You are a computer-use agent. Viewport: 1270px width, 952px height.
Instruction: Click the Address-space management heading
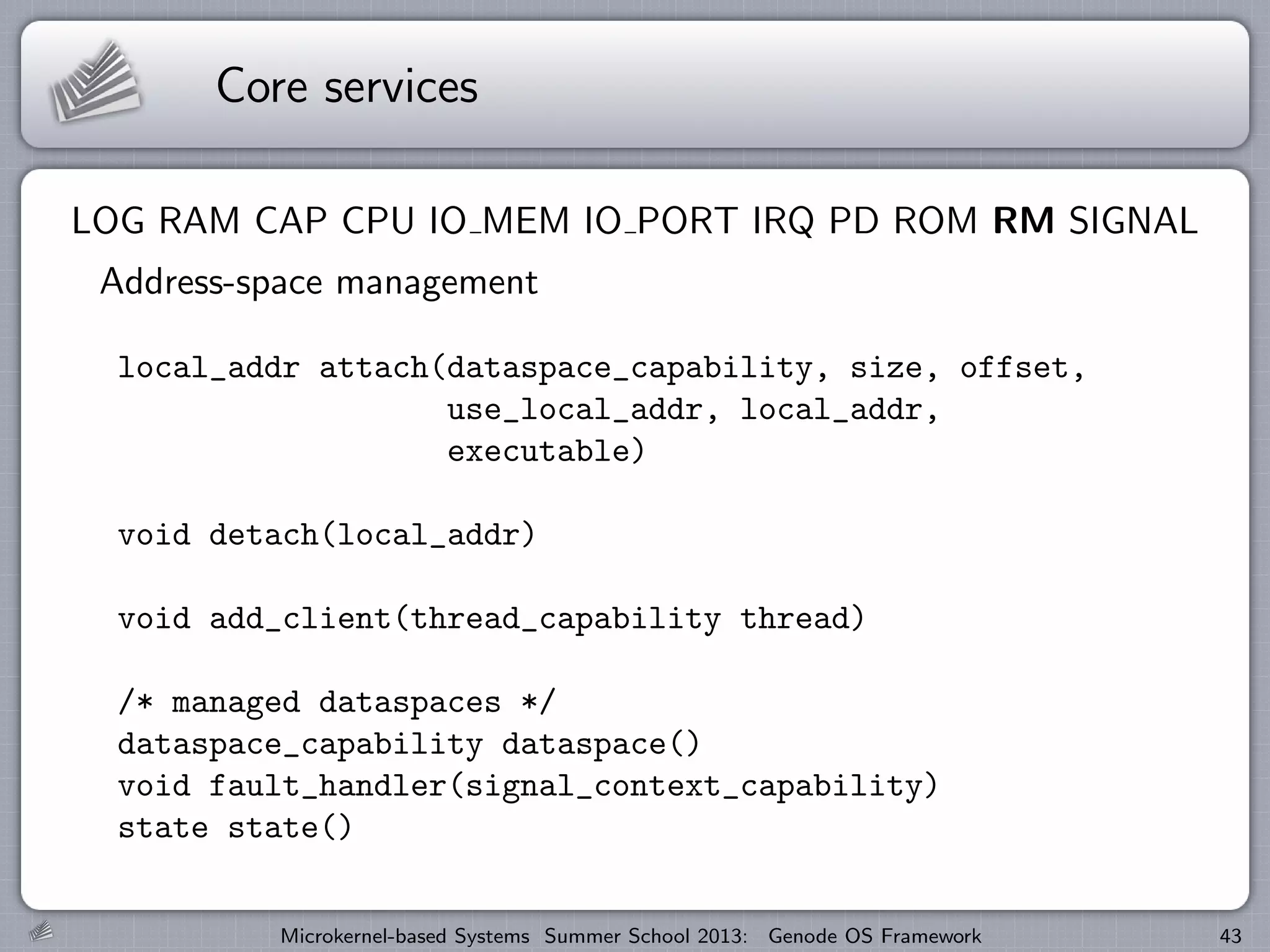coord(319,282)
